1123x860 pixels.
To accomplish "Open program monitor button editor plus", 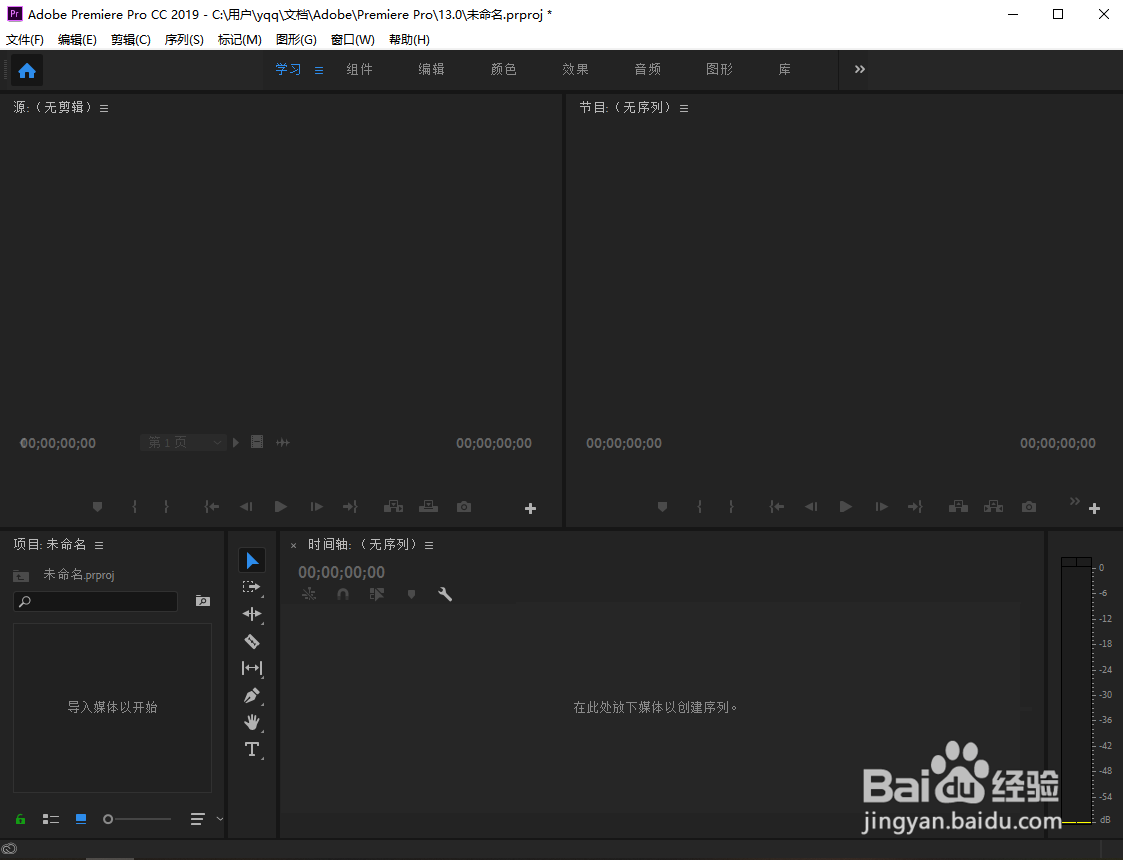I will pos(1094,508).
